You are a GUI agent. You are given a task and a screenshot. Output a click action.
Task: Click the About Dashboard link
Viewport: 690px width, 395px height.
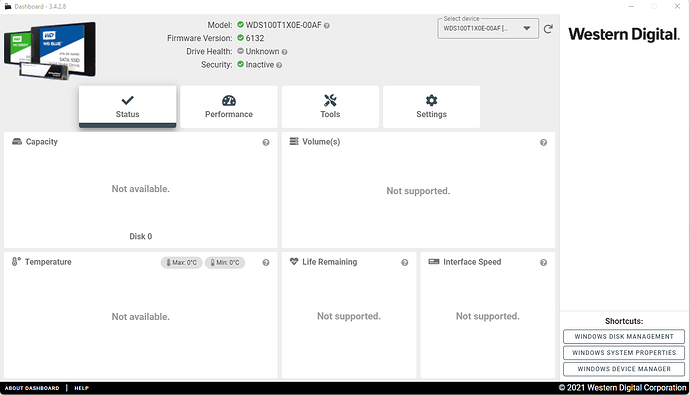32,388
